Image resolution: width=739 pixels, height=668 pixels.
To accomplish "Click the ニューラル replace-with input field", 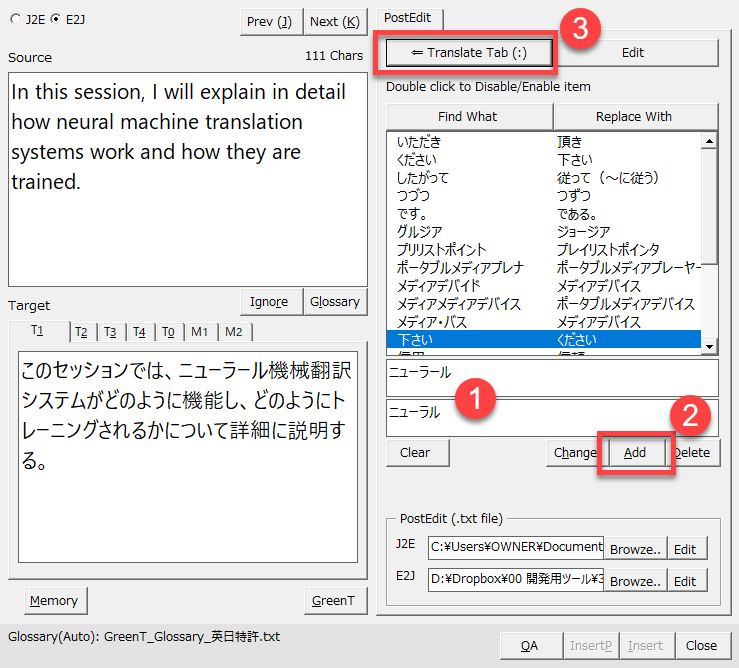I will [551, 418].
